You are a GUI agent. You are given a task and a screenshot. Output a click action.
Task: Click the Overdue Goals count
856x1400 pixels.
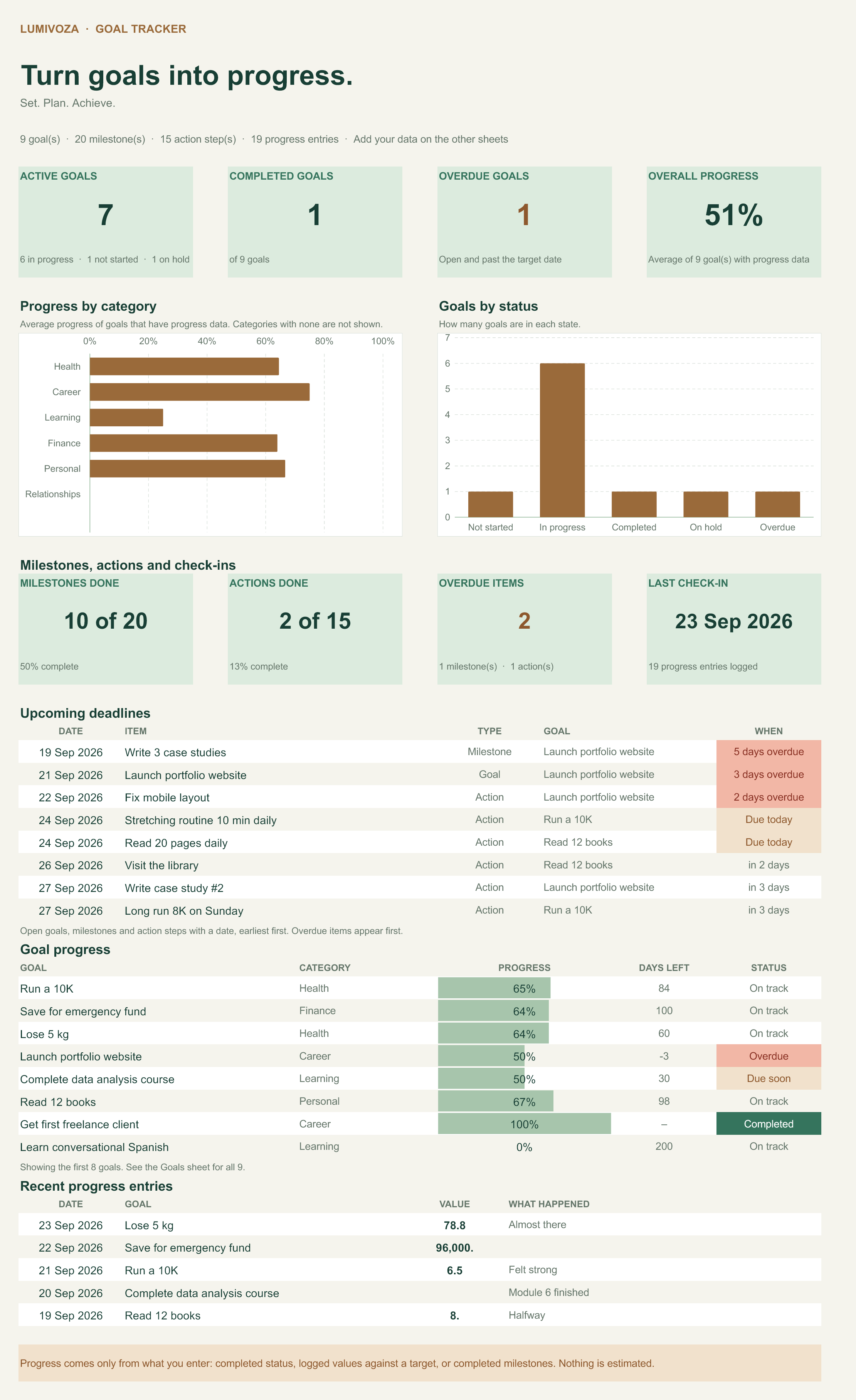pos(524,215)
